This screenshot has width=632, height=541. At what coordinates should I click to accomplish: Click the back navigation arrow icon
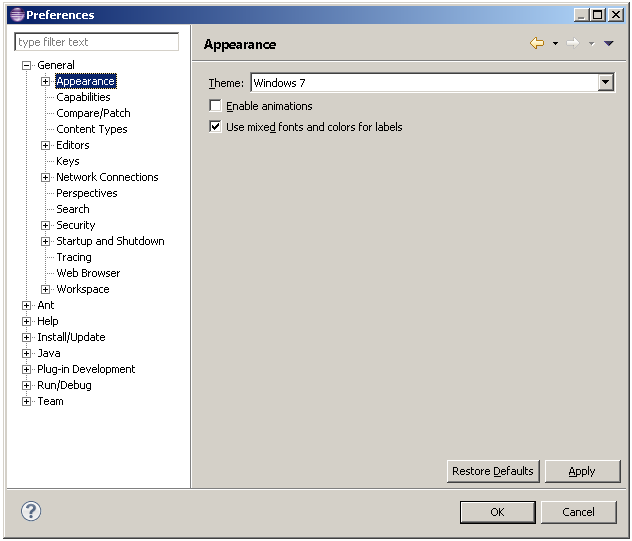click(x=537, y=43)
